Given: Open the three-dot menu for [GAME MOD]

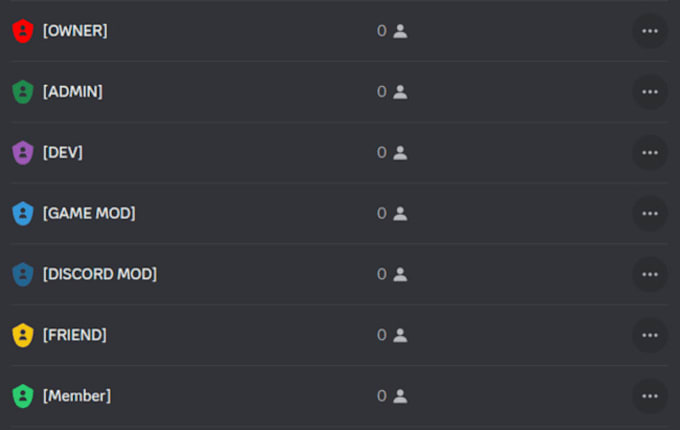Looking at the screenshot, I should tap(650, 213).
